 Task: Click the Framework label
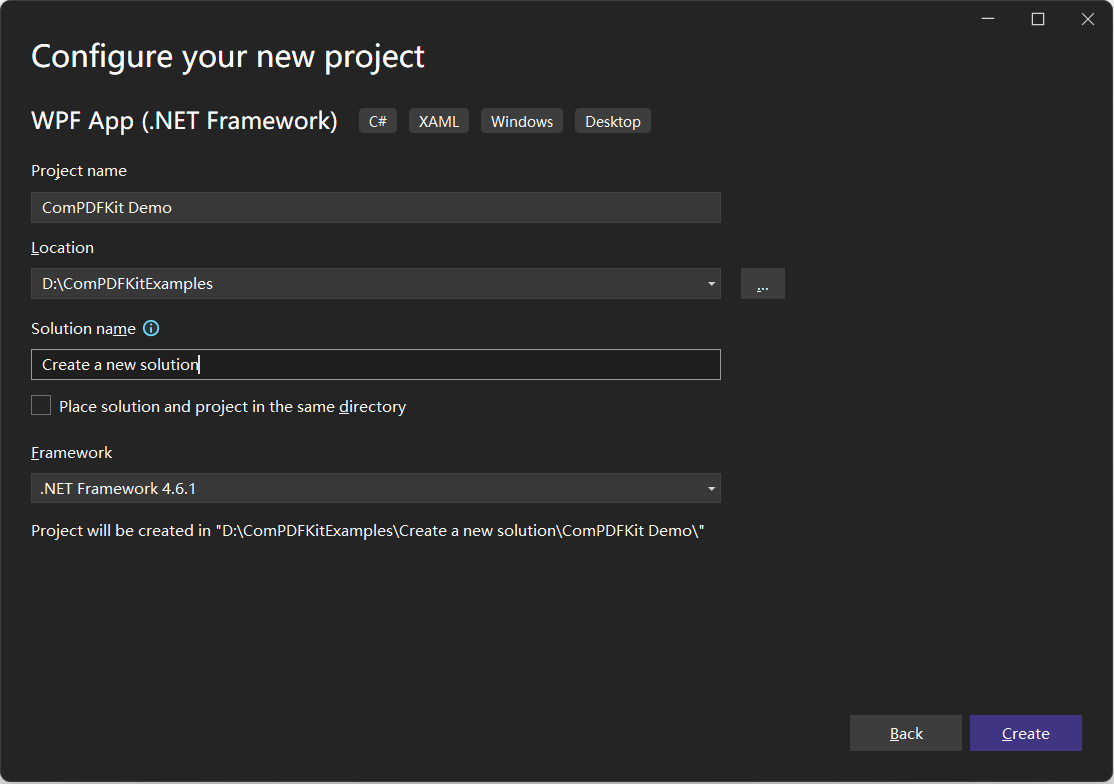click(x=72, y=452)
